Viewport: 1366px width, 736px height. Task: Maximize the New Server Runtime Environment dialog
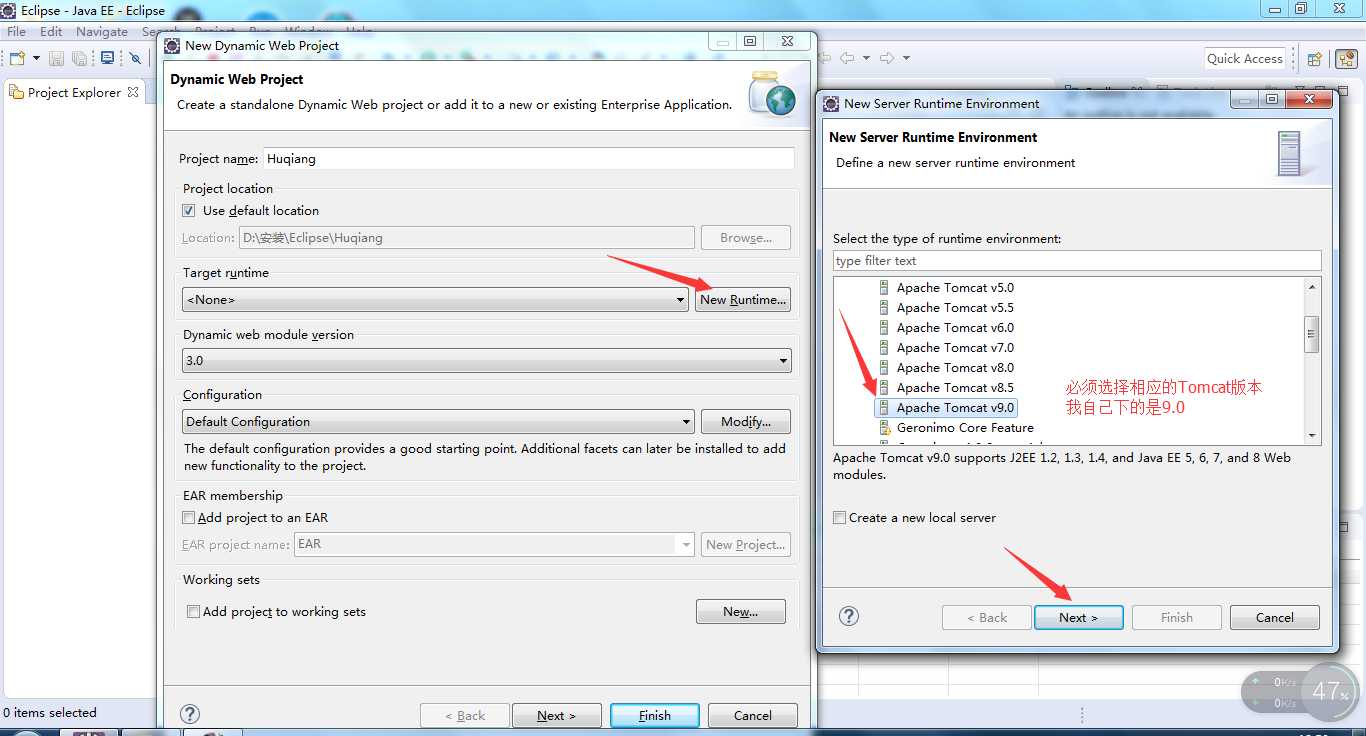click(x=1272, y=99)
